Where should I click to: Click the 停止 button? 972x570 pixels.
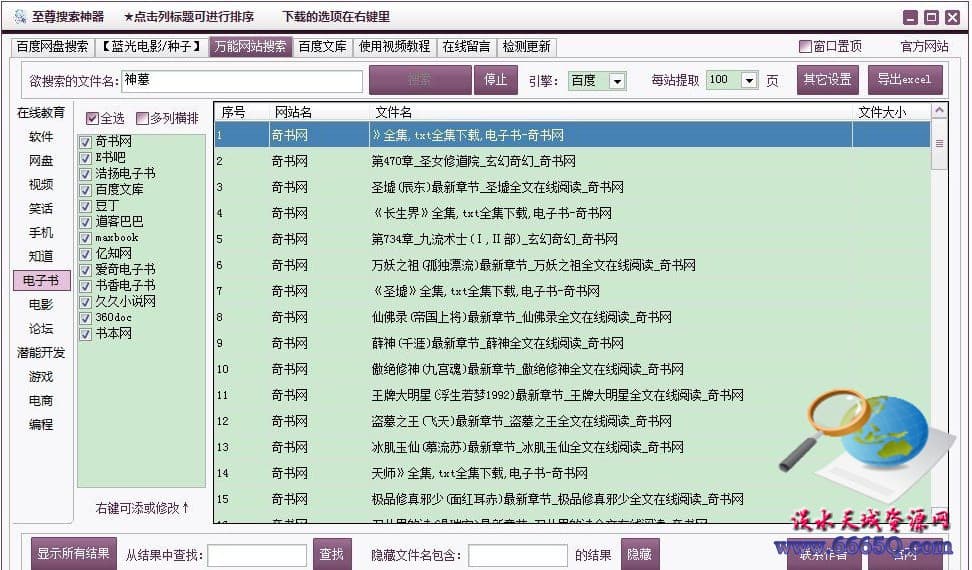(495, 80)
